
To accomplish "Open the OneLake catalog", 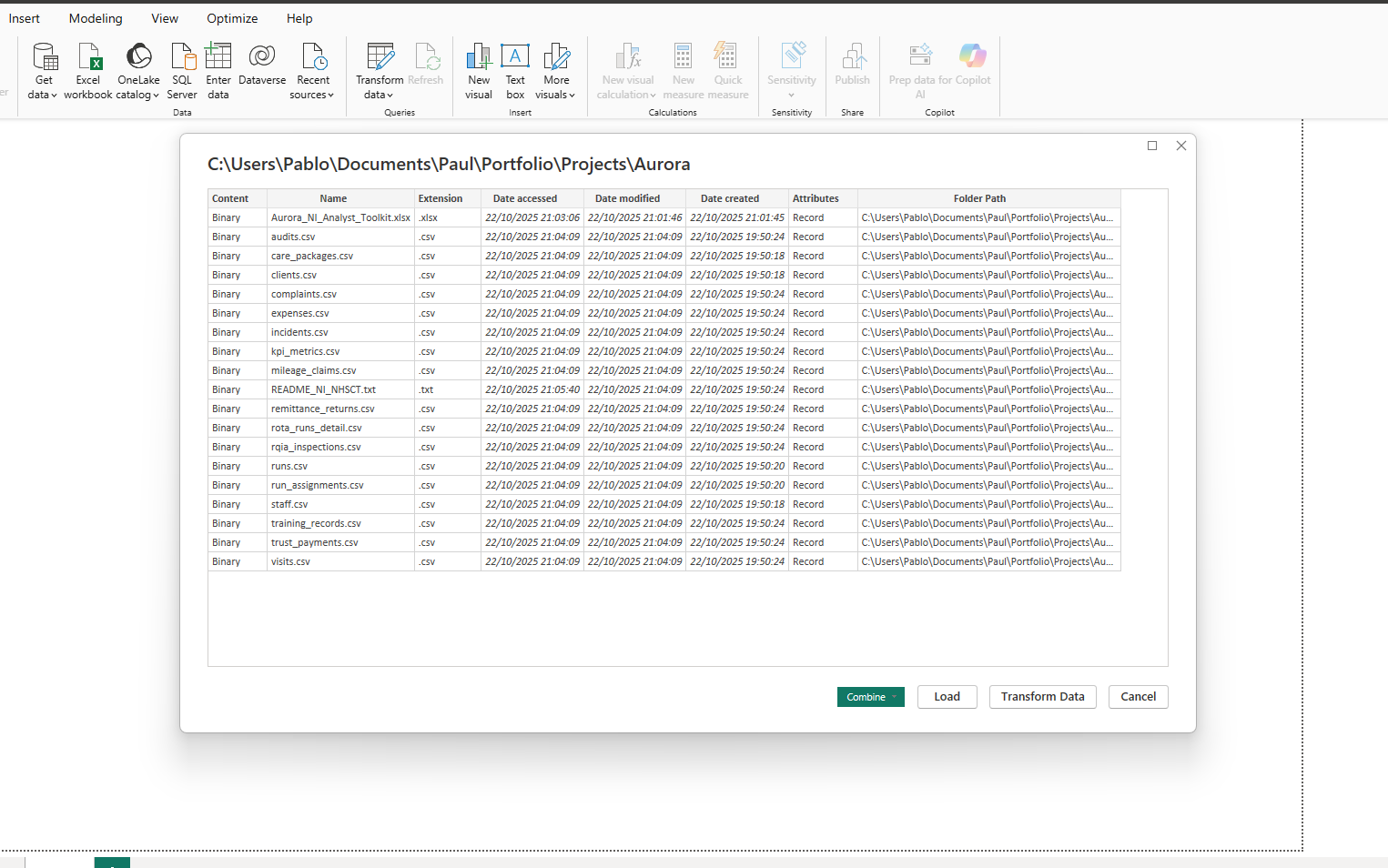I will [x=137, y=68].
